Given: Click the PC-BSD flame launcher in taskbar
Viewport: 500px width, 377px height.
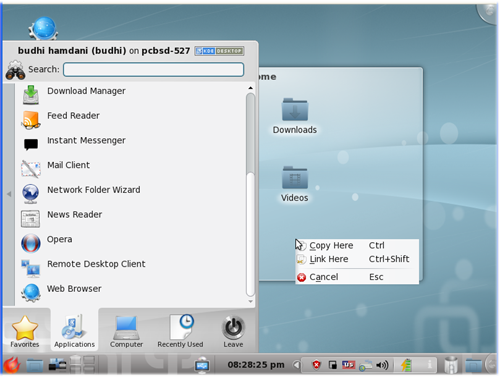Looking at the screenshot, I should pyautogui.click(x=12, y=365).
